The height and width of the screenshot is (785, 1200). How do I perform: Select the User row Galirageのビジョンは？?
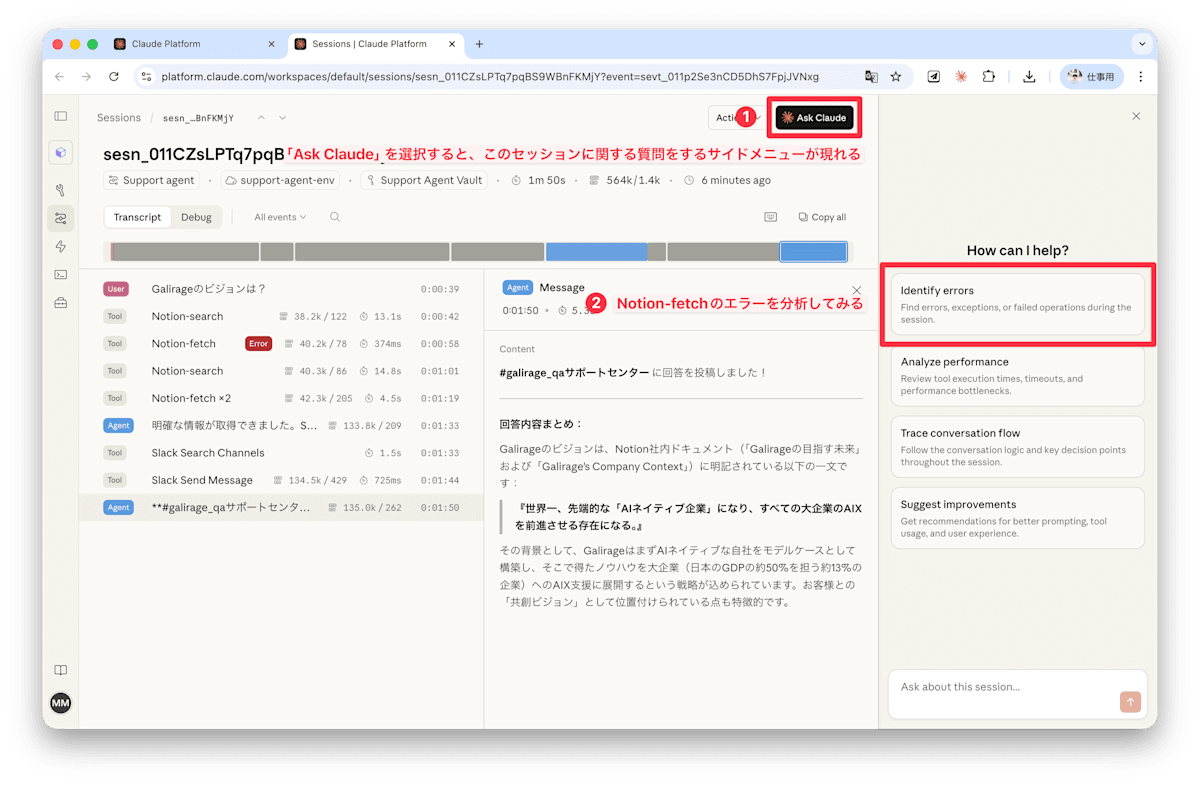[x=281, y=289]
